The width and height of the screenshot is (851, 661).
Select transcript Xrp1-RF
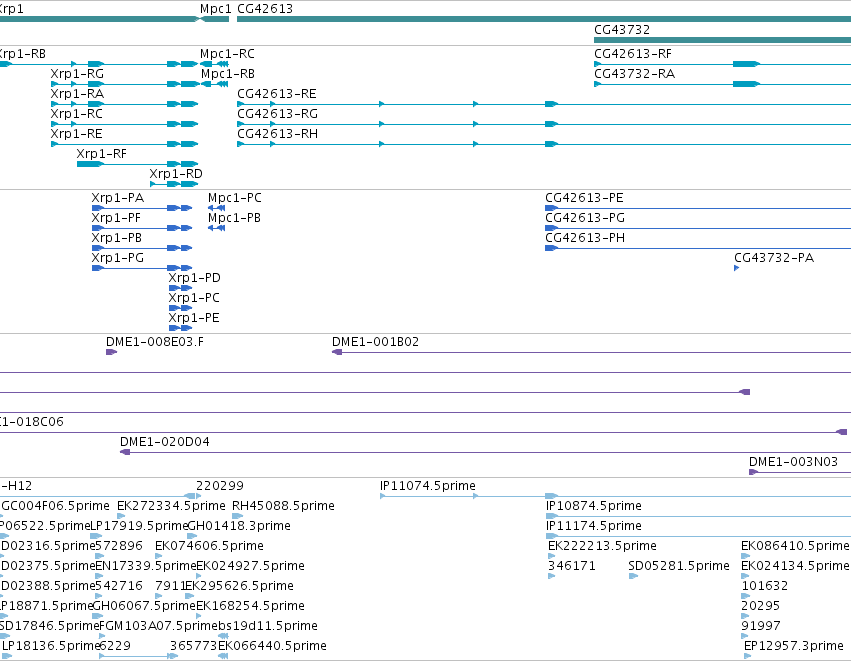pos(101,154)
